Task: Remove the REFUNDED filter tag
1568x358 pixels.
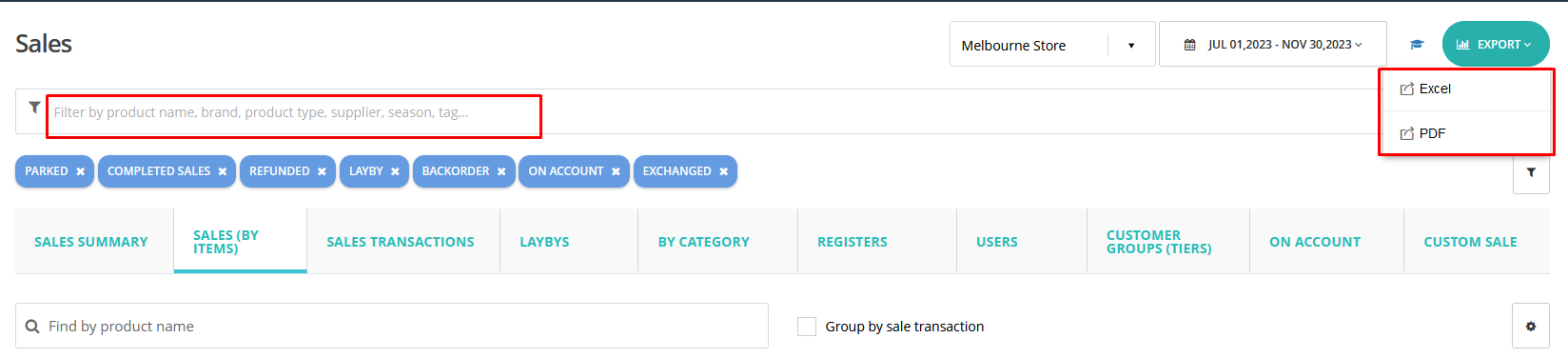Action: [x=322, y=171]
